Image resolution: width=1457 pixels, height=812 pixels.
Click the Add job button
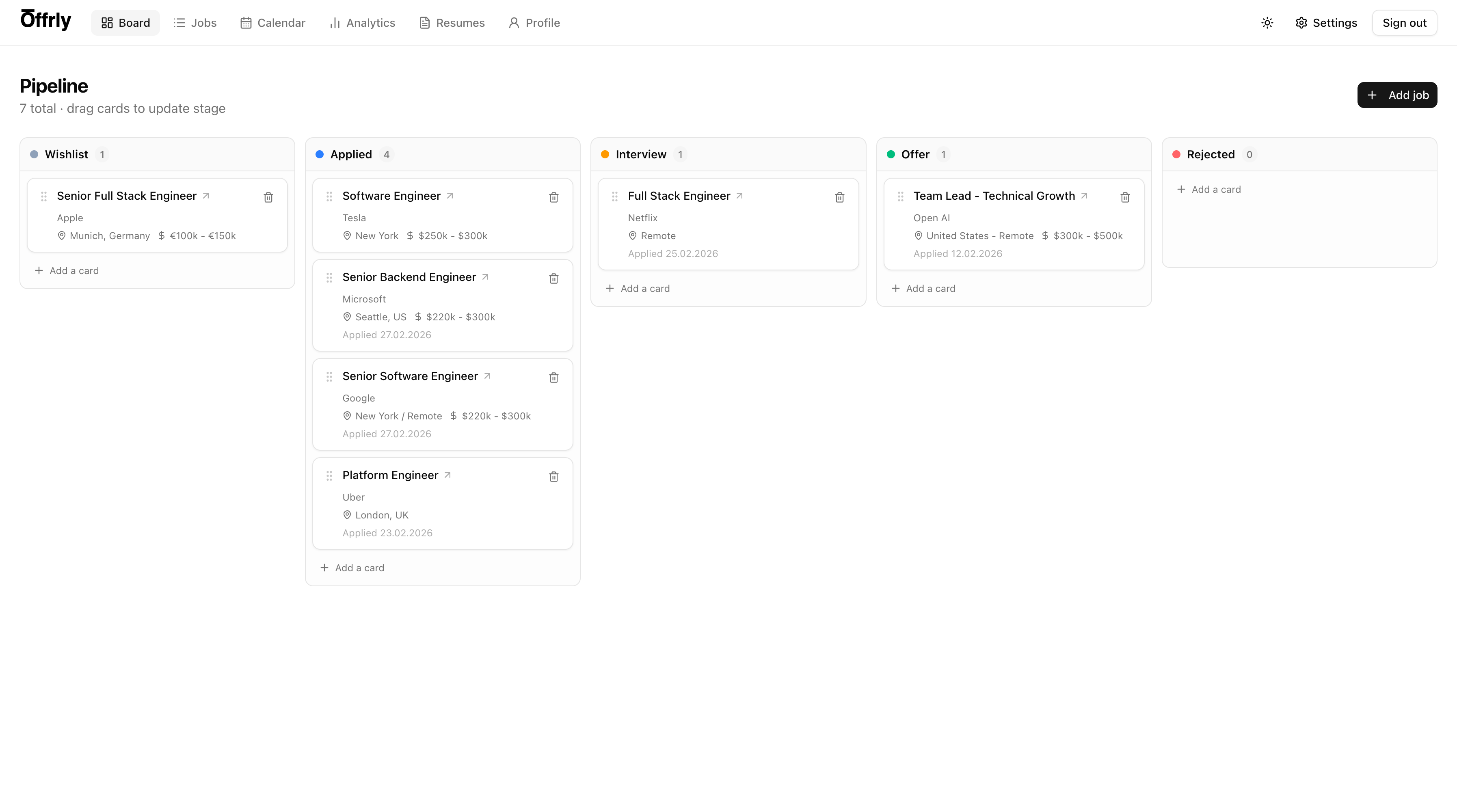[x=1397, y=95]
